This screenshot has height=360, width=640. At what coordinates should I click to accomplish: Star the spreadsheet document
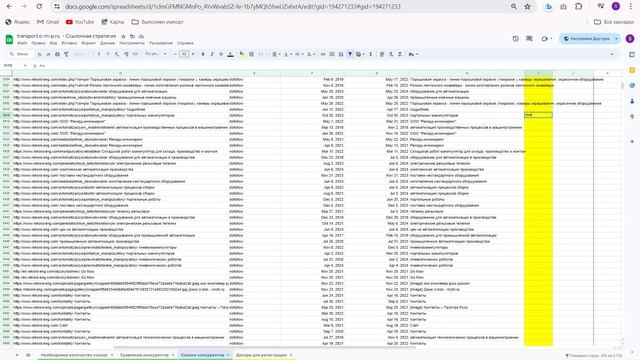(x=123, y=36)
